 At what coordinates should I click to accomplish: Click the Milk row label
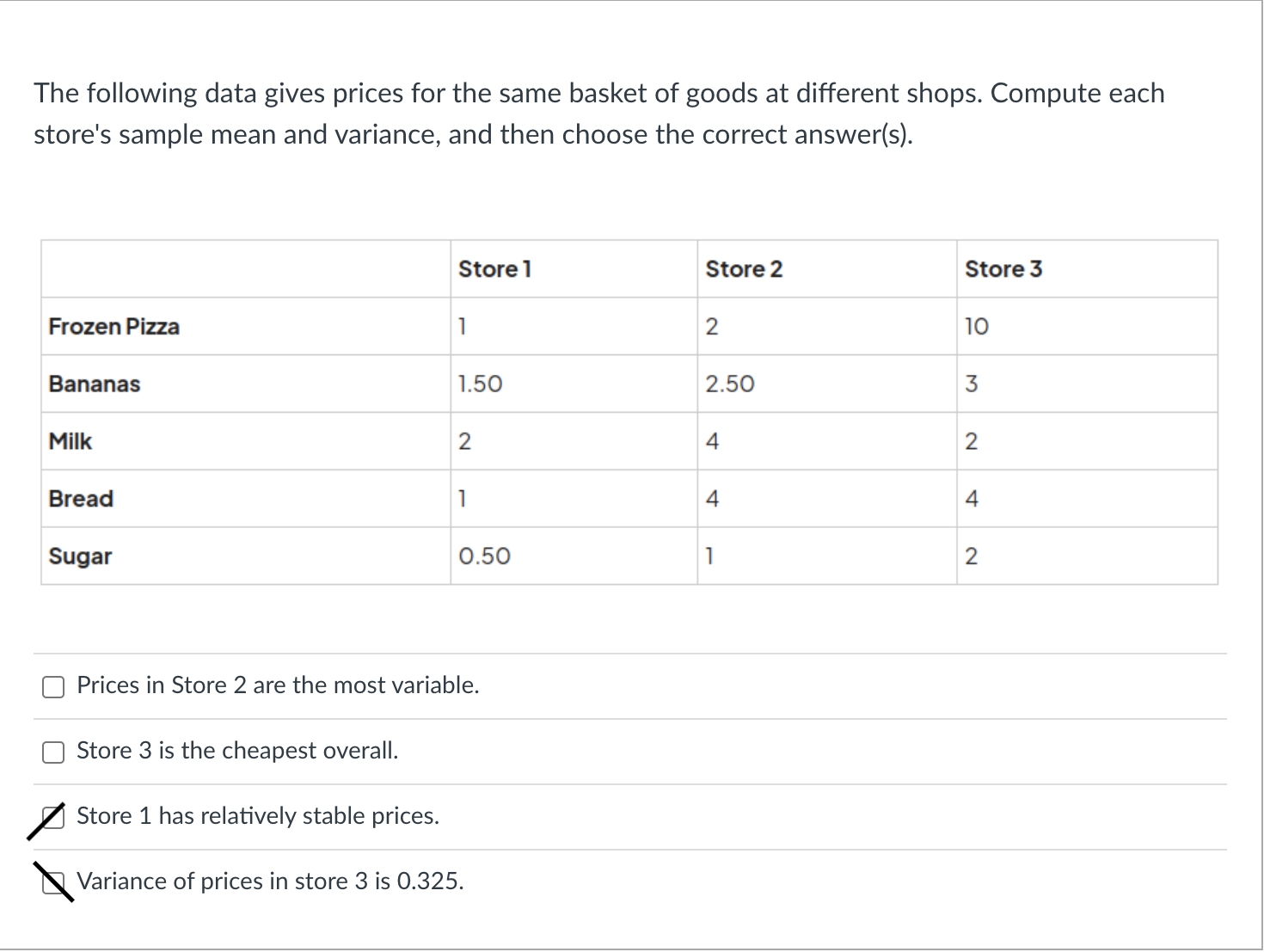point(71,442)
